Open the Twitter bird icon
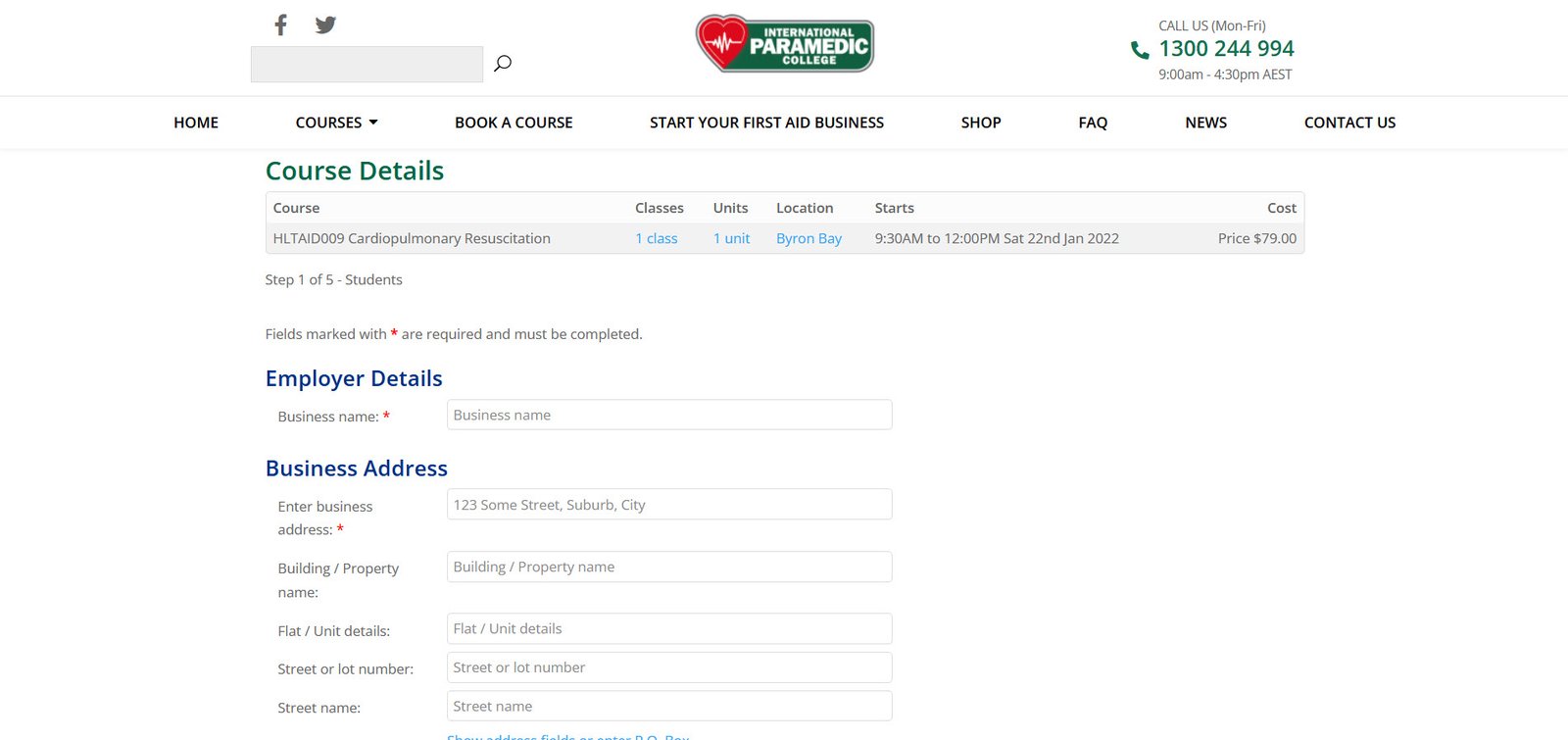The image size is (1568, 740). point(325,25)
